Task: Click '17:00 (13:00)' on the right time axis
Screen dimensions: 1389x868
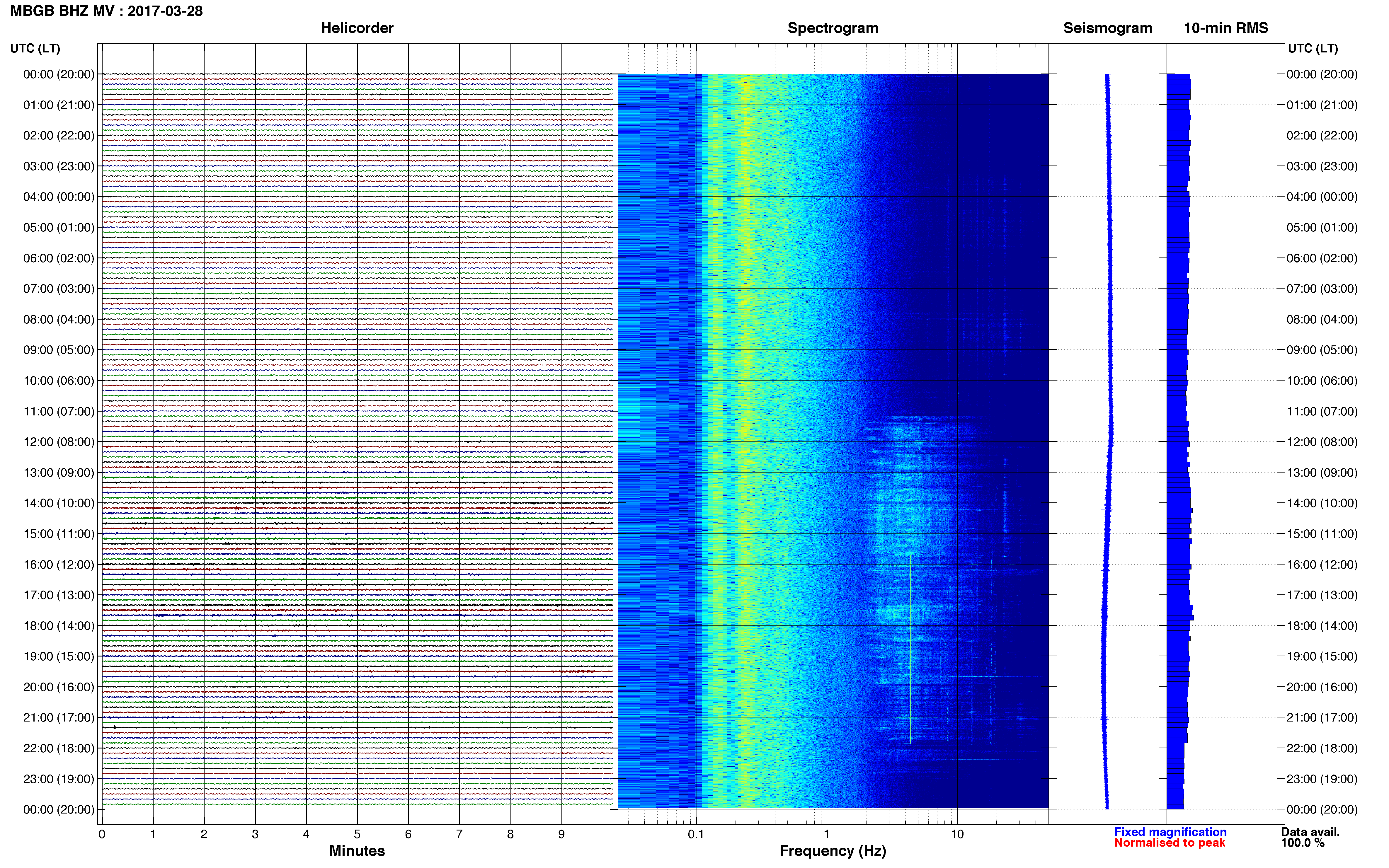Action: click(x=1322, y=595)
